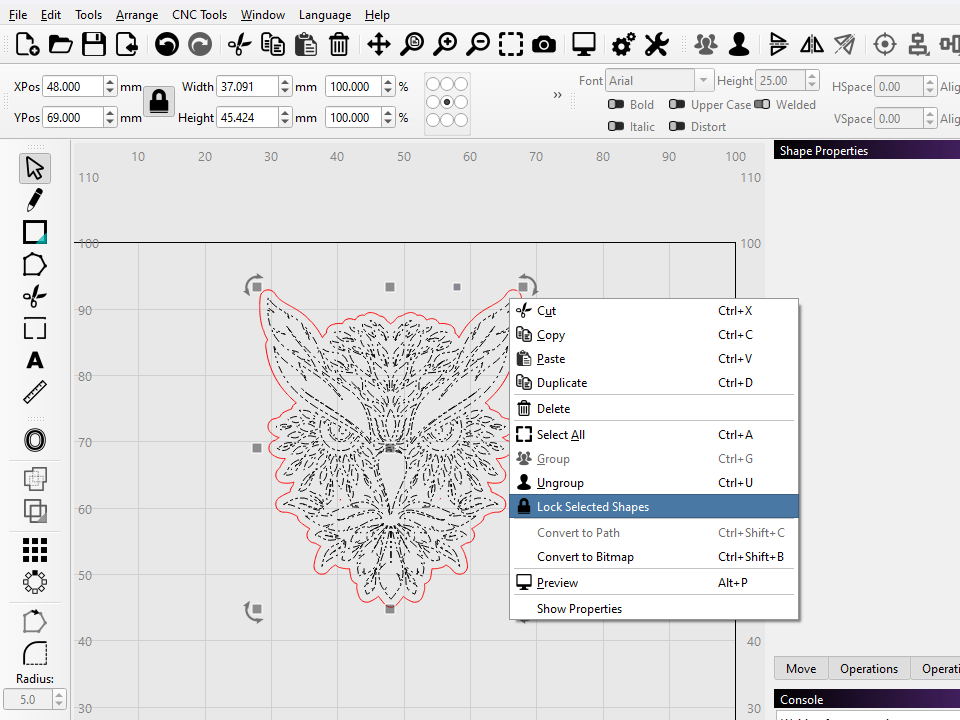
Task: Select the Text tool in left toolbar
Action: coord(35,360)
